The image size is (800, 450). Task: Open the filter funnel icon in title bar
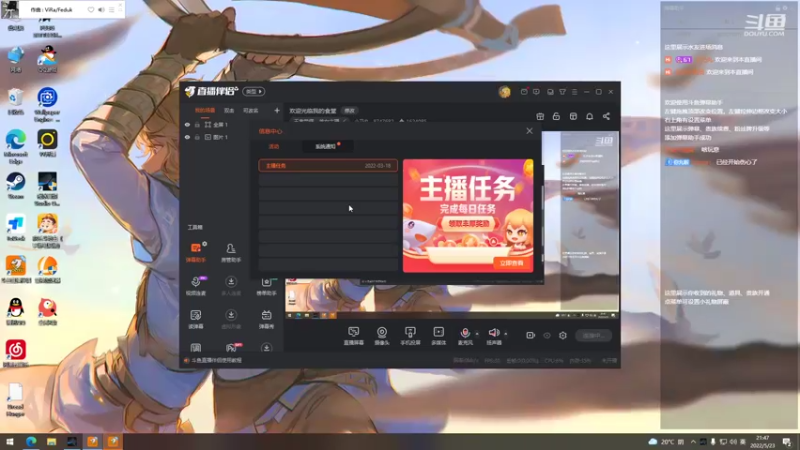point(562,92)
